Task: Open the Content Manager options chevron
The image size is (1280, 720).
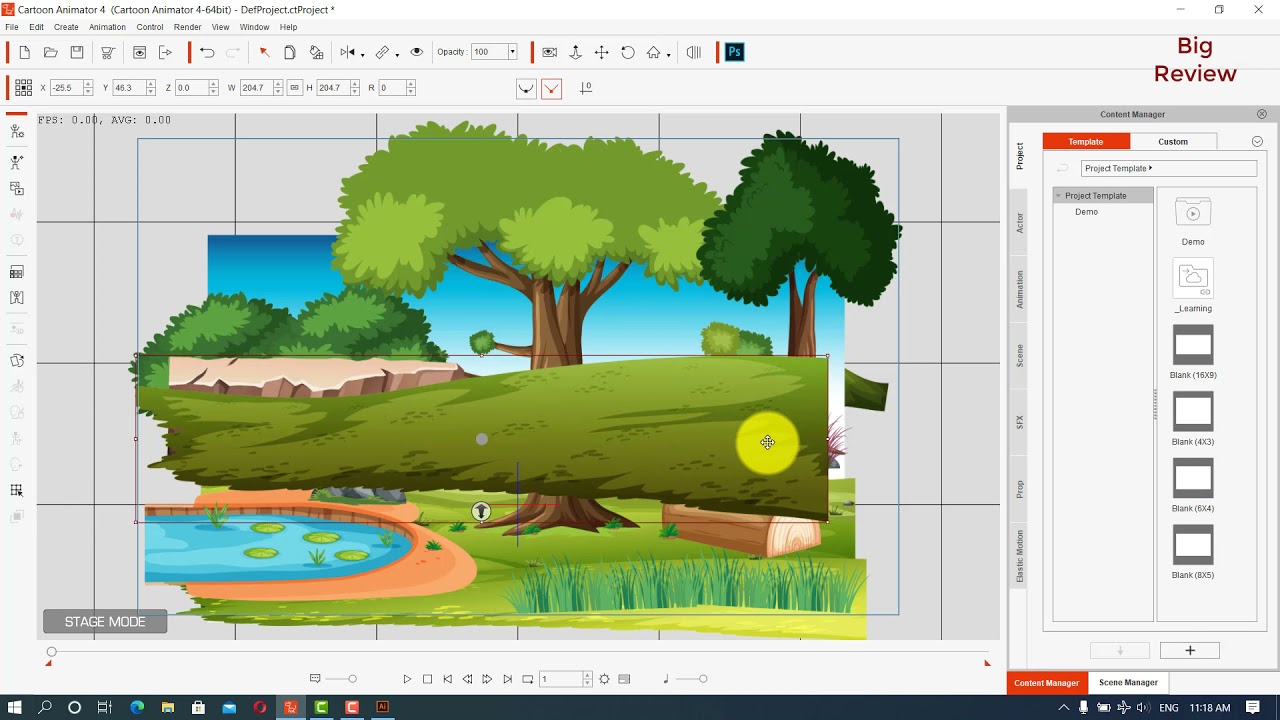Action: [x=1257, y=142]
